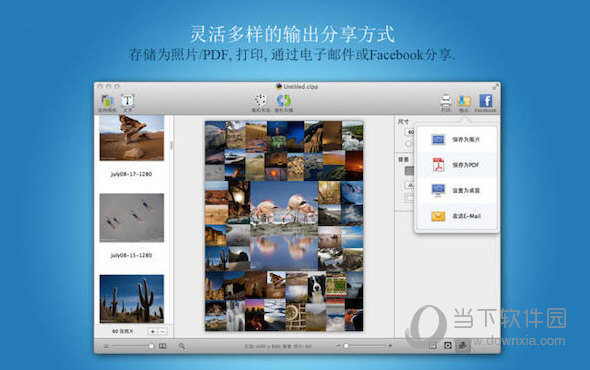The image size is (590, 370).
Task: Zoom out canvas with minus icon
Action: (338, 346)
